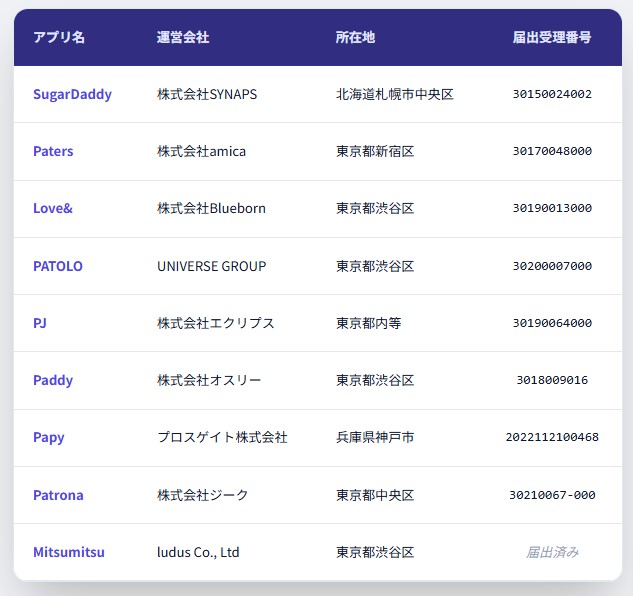Click the 所在地 column header
Image resolution: width=633 pixels, height=596 pixels.
[x=355, y=37]
